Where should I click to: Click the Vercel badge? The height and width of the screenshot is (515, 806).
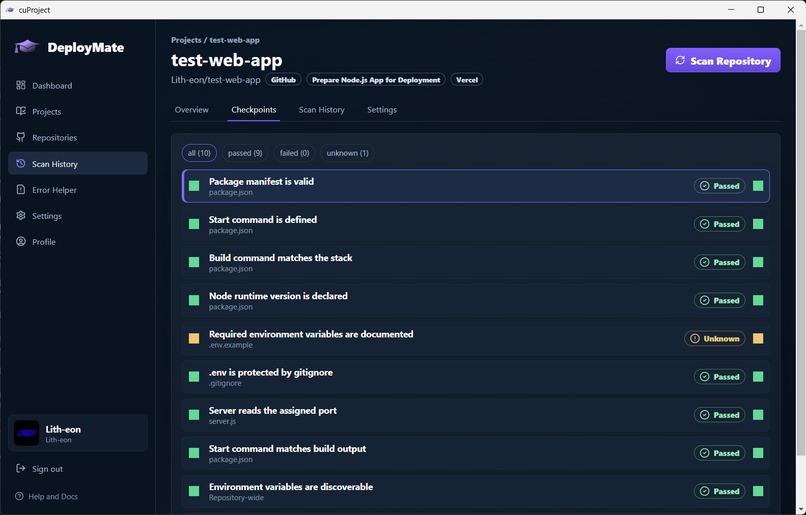(x=467, y=80)
